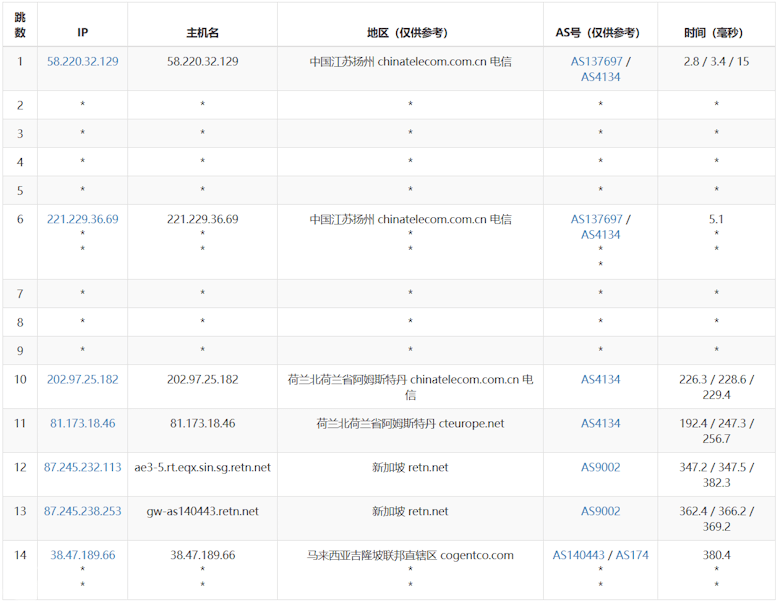
Task: Click 新加坡 retn.net in hop 12 row
Action: tap(410, 467)
